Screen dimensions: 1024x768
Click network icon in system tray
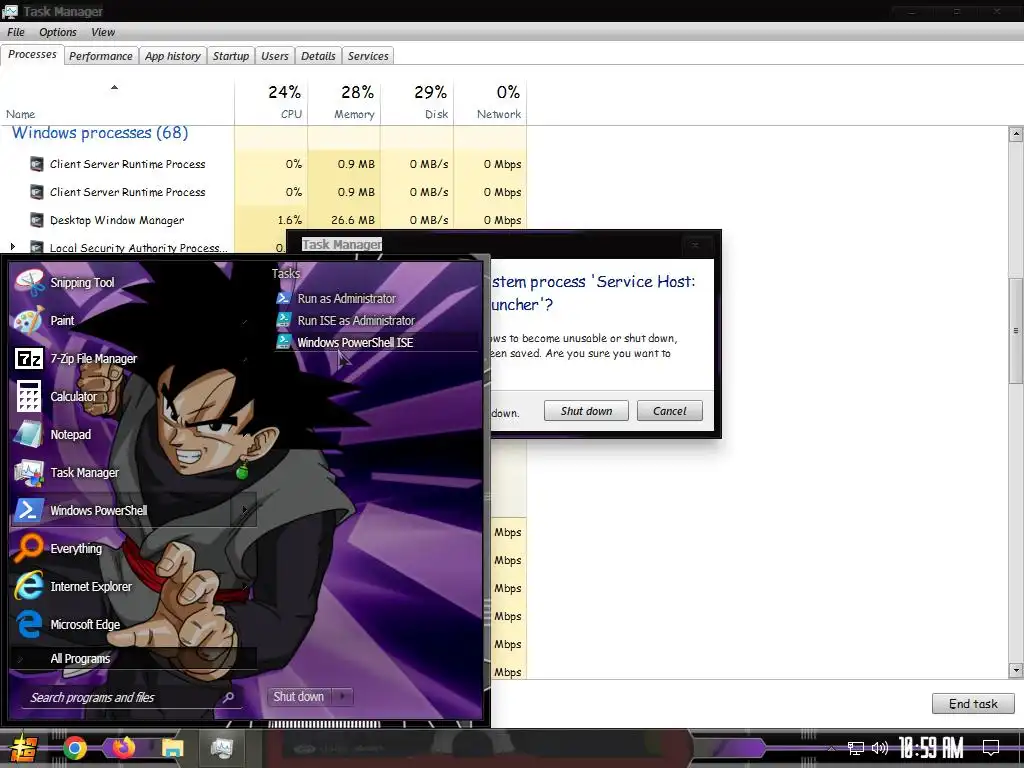click(856, 748)
